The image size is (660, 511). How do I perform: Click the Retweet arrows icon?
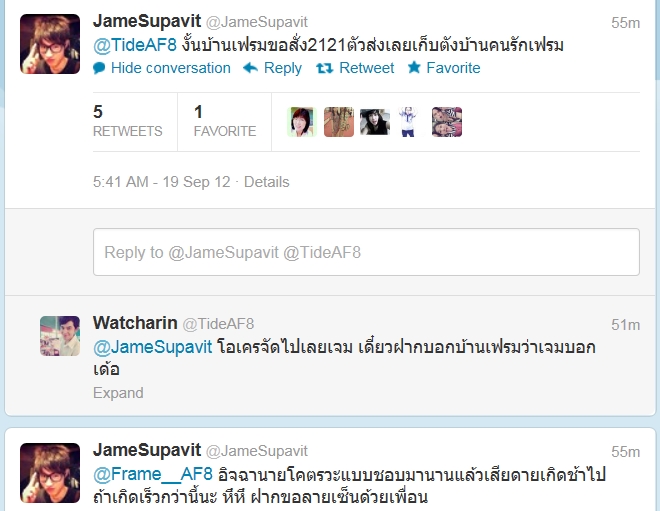[x=325, y=68]
